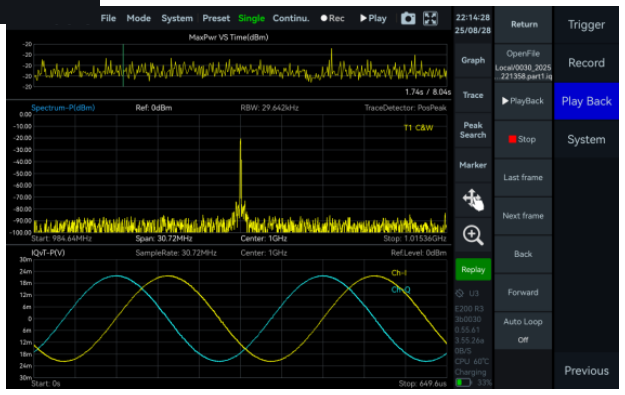Click the SampleRate: 30.72MHz value
This screenshot has width=625, height=395.
[x=176, y=253]
